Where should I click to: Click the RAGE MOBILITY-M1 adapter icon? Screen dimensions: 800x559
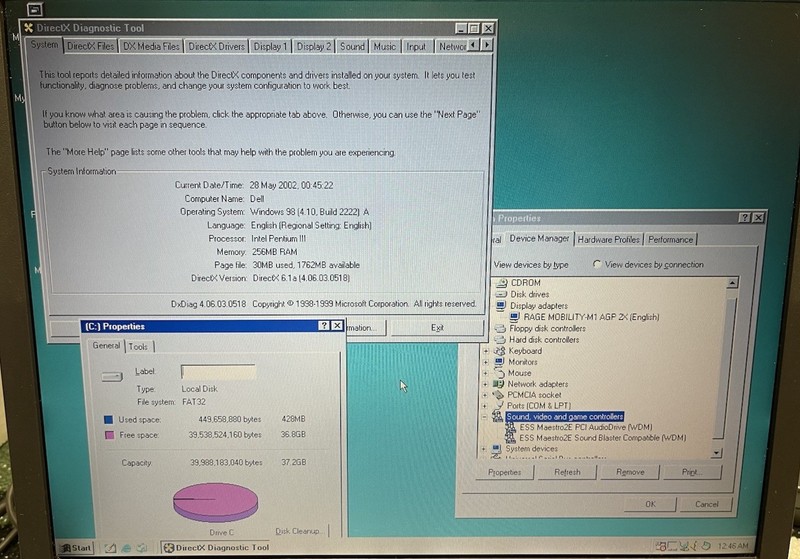514,317
